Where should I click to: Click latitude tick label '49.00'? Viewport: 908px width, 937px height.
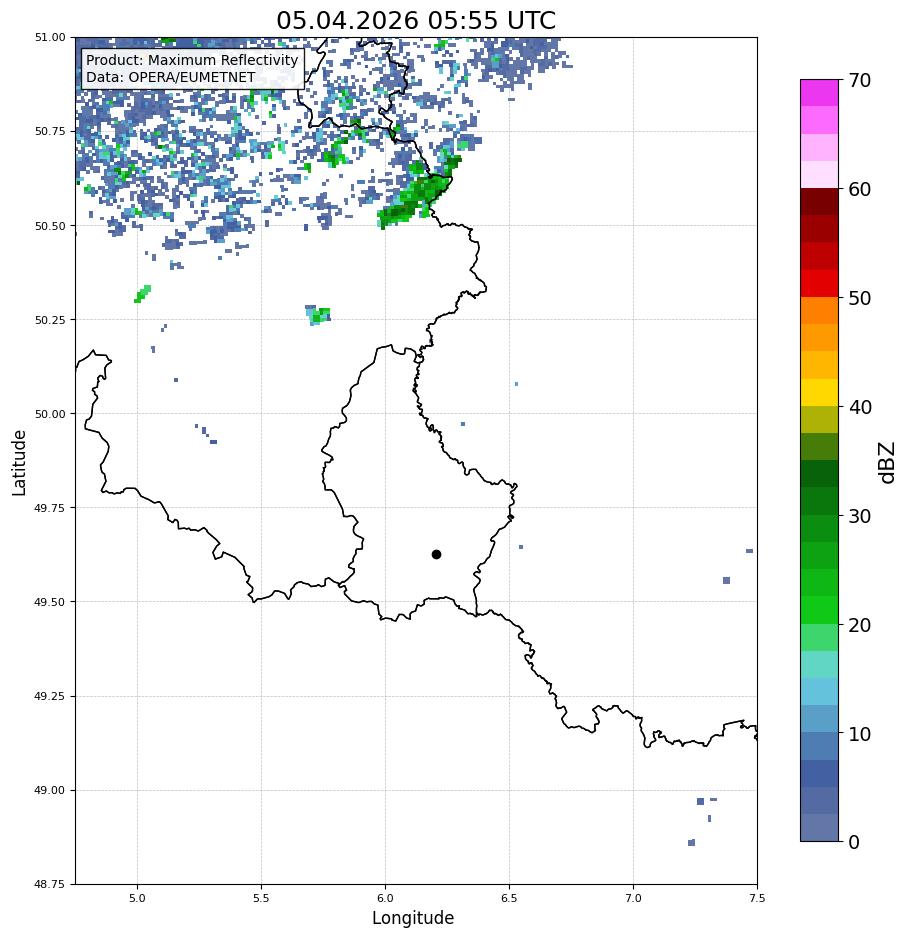[x=50, y=790]
